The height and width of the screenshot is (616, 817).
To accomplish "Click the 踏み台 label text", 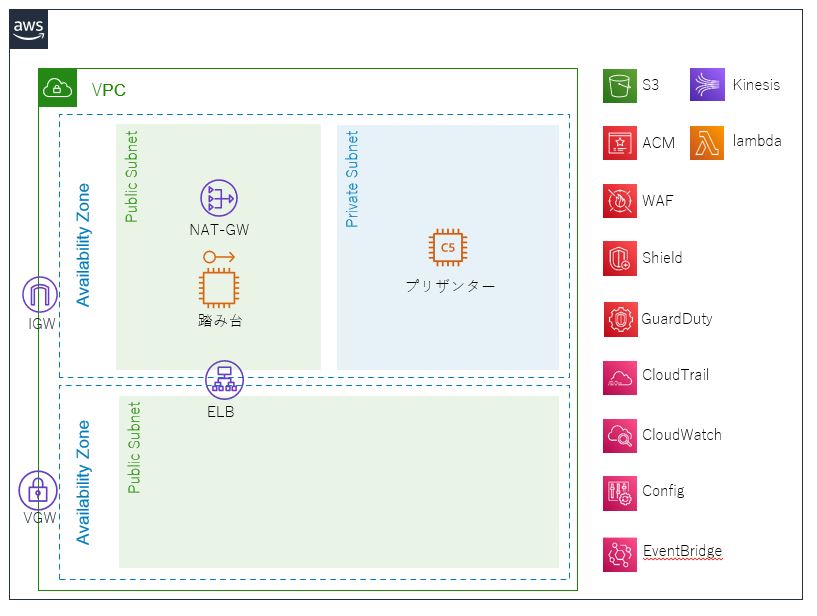I will pyautogui.click(x=220, y=321).
